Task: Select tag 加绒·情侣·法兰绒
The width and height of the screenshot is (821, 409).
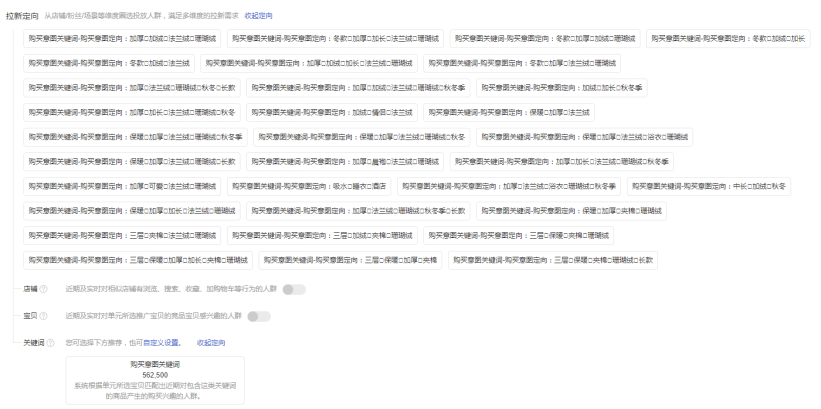Action: (x=332, y=113)
